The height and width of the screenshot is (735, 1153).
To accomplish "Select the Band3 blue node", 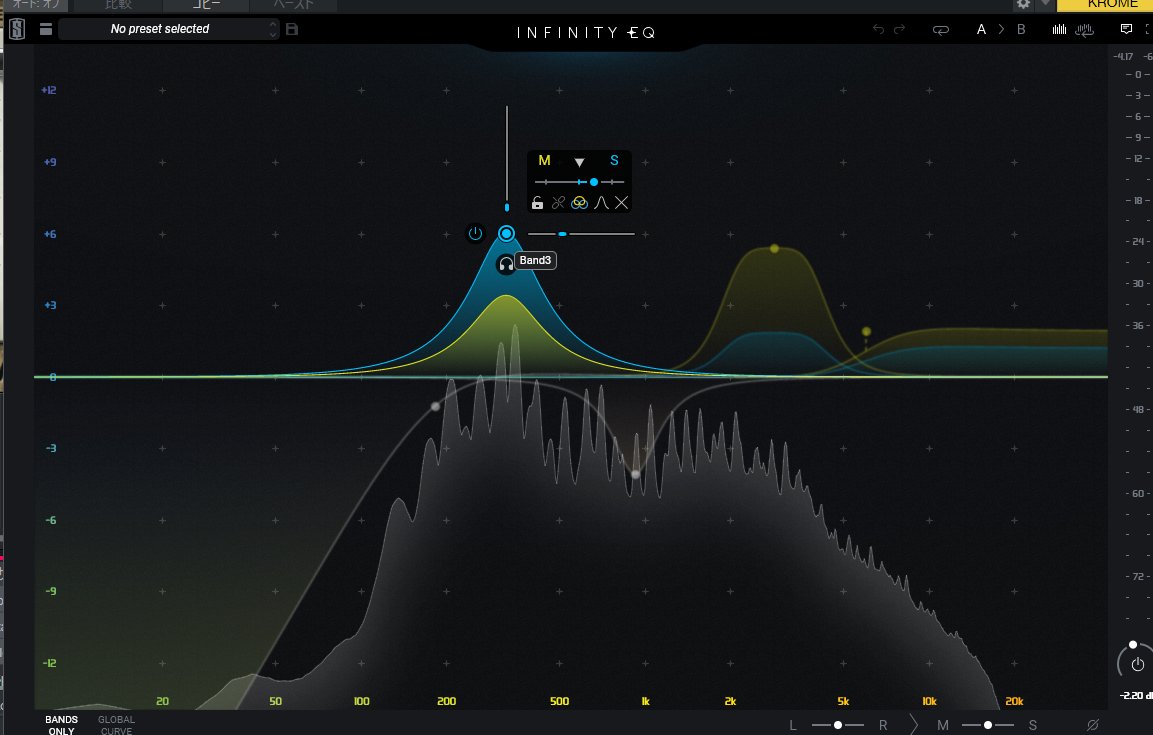I will click(x=506, y=234).
